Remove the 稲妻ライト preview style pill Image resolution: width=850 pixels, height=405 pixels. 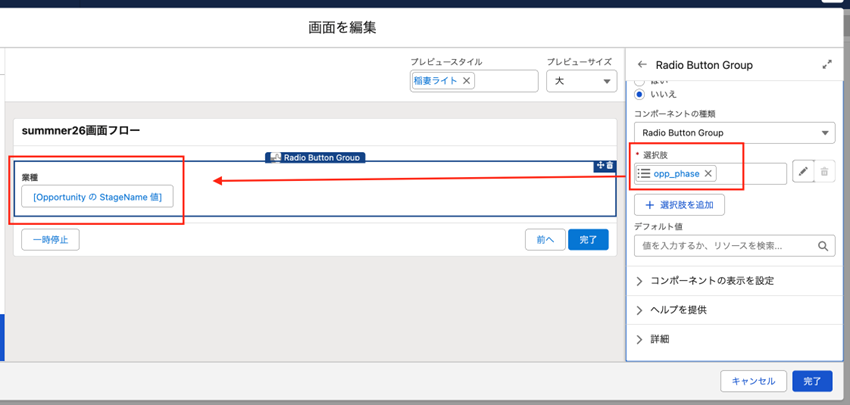click(467, 82)
